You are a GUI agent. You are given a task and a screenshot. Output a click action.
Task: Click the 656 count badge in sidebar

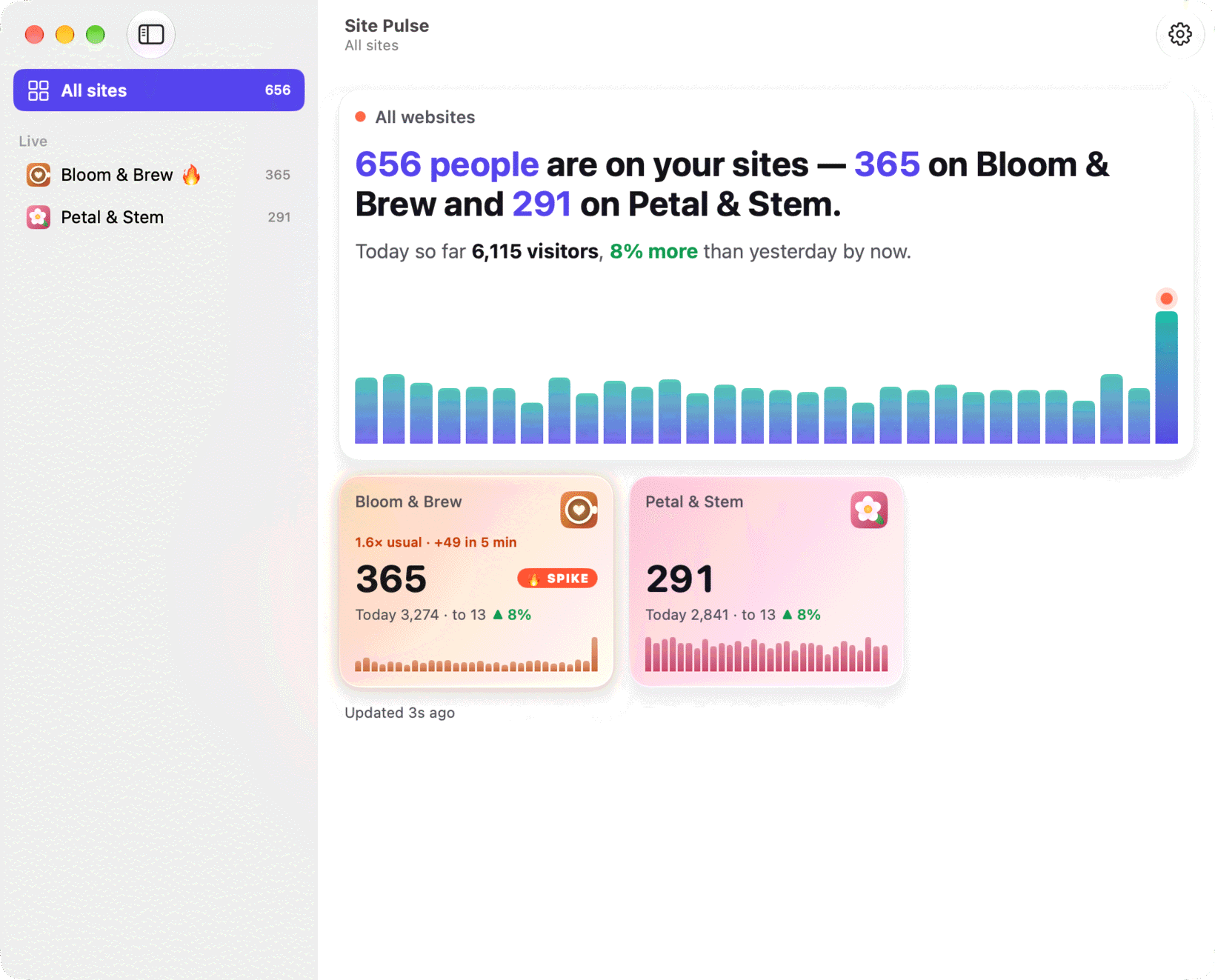pyautogui.click(x=278, y=90)
